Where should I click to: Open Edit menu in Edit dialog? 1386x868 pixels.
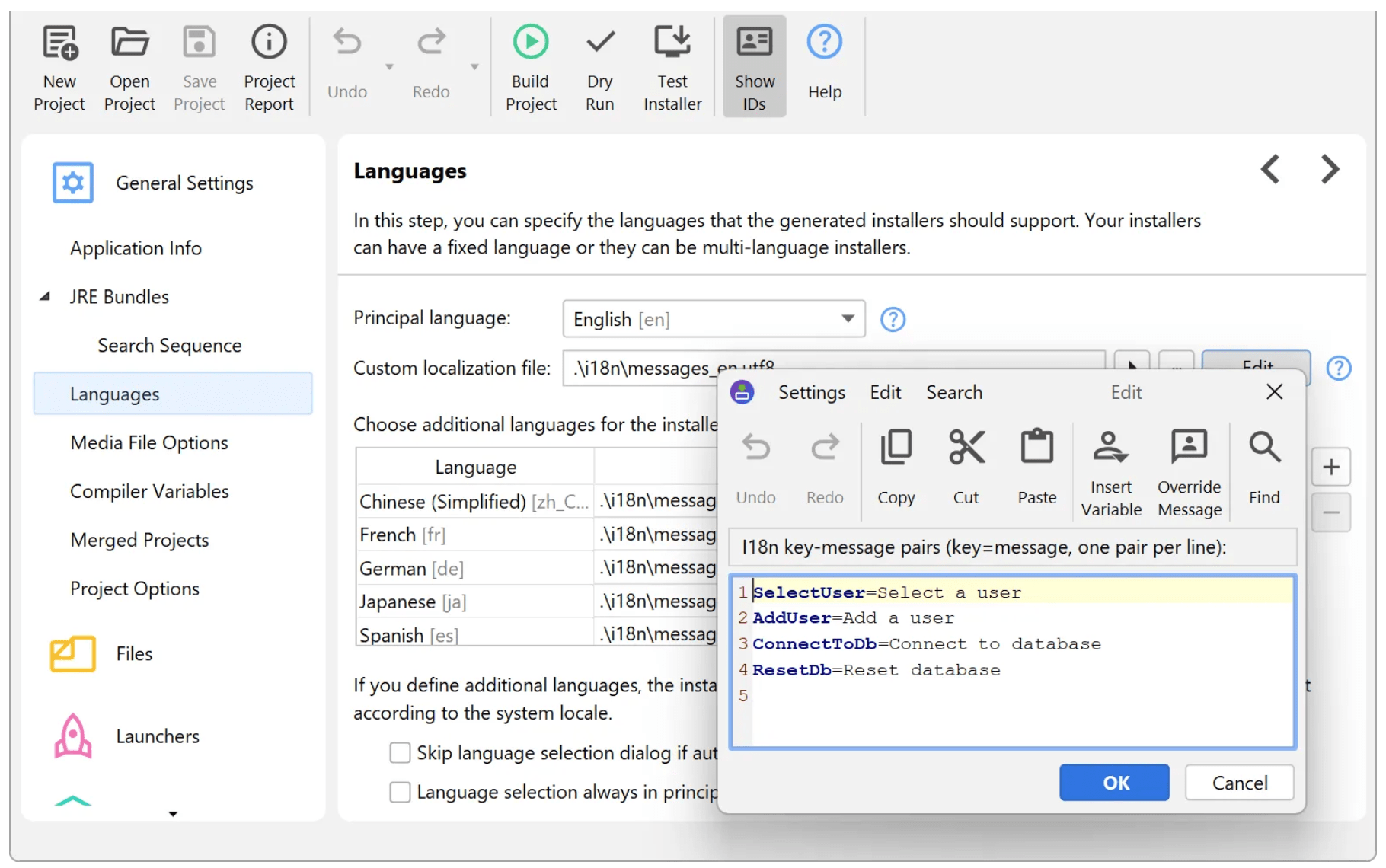[x=886, y=392]
